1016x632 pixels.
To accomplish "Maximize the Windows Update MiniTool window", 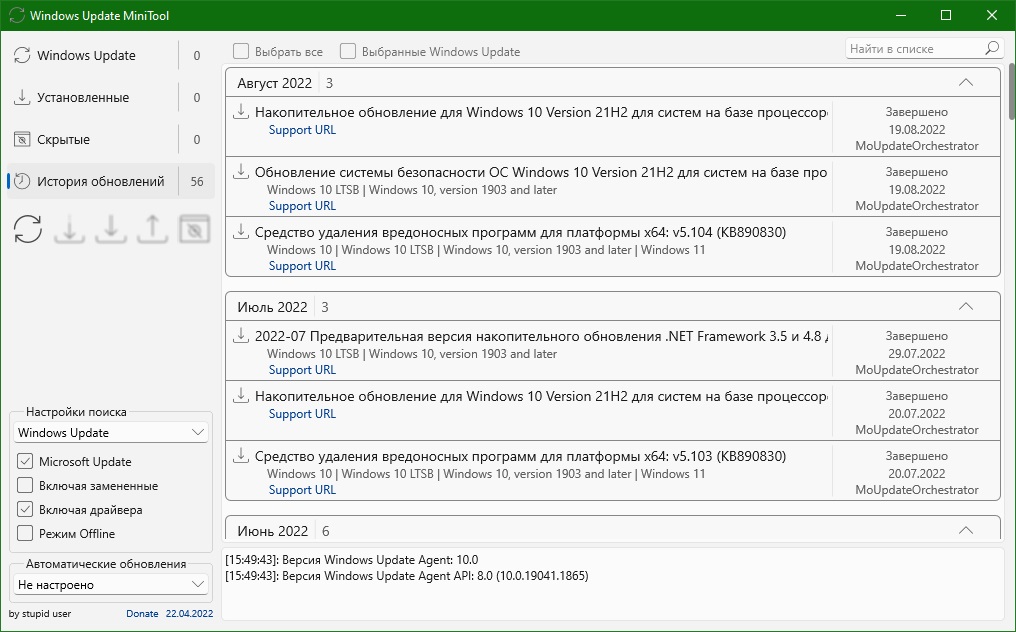I will pos(946,15).
